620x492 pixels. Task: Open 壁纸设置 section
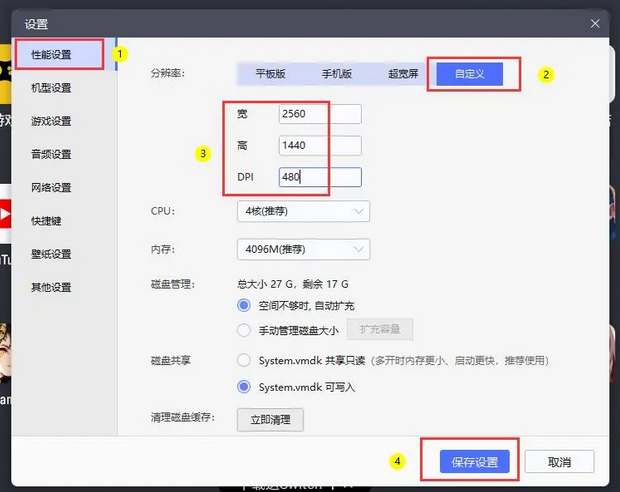pyautogui.click(x=52, y=254)
